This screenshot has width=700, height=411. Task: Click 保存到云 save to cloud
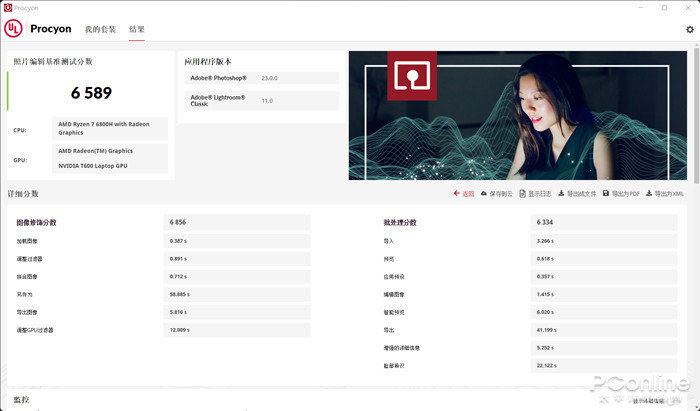(501, 194)
